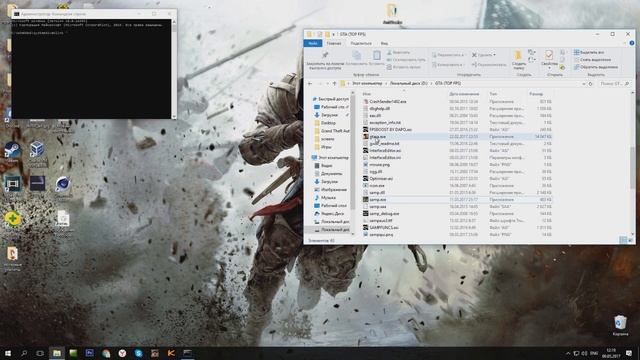Image resolution: width=640 pixels, height=360 pixels.
Task: Open the File (Файл) ribbon tab
Action: point(313,43)
